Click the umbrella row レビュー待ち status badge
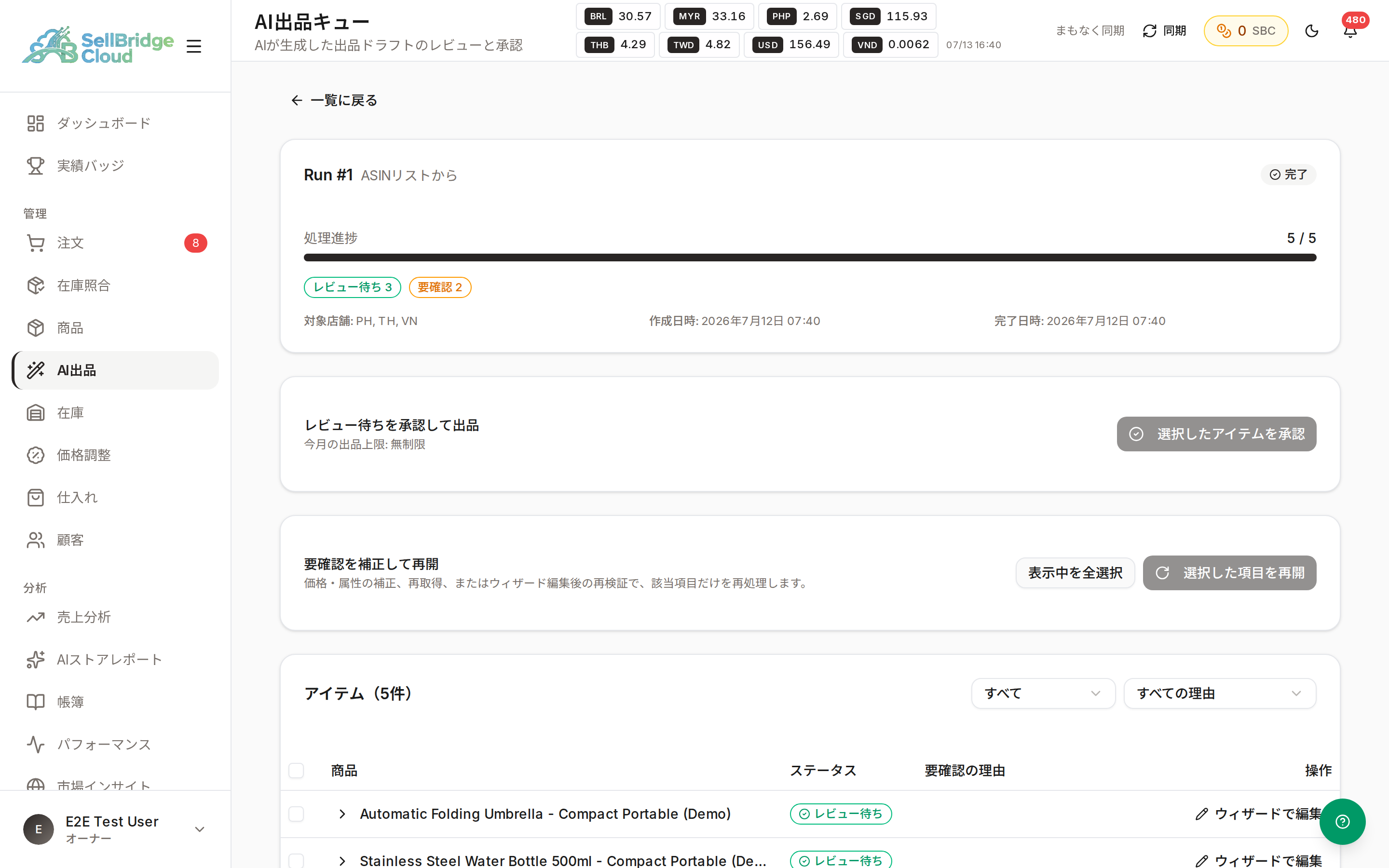The height and width of the screenshot is (868, 1389). (840, 814)
